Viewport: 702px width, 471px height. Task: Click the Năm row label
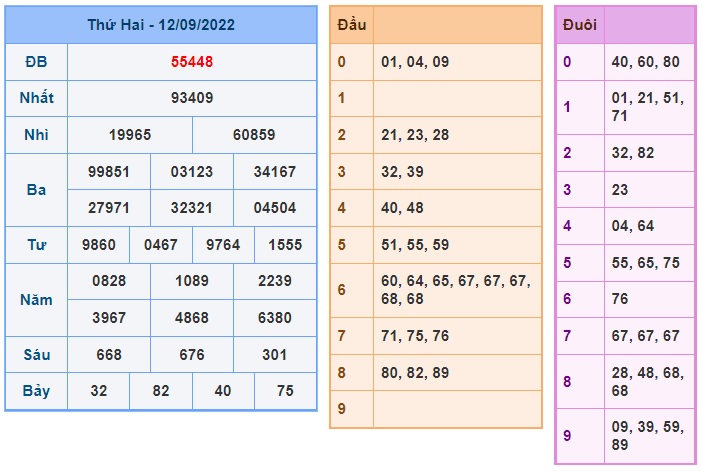pyautogui.click(x=36, y=300)
